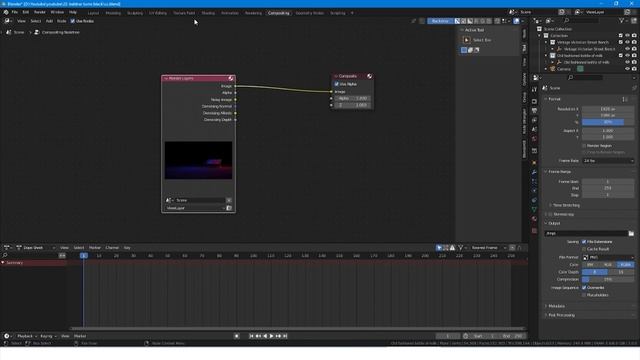This screenshot has width=640, height=360.
Task: Click the Render Layers preview thumbnail
Action: tap(198, 160)
